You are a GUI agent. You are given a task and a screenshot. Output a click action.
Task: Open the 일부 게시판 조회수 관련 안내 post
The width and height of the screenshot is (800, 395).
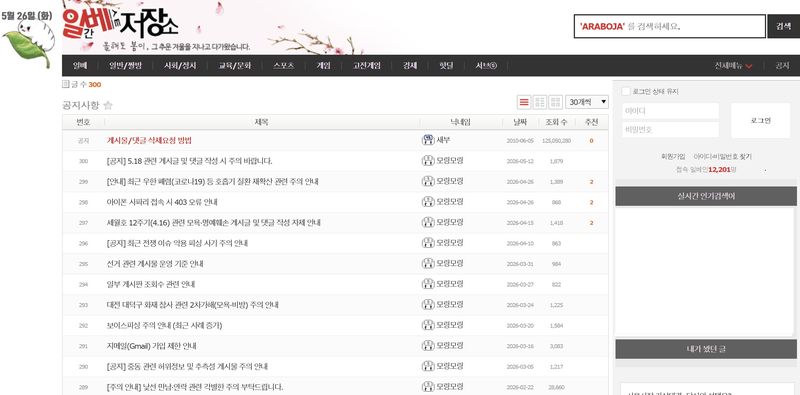151,284
